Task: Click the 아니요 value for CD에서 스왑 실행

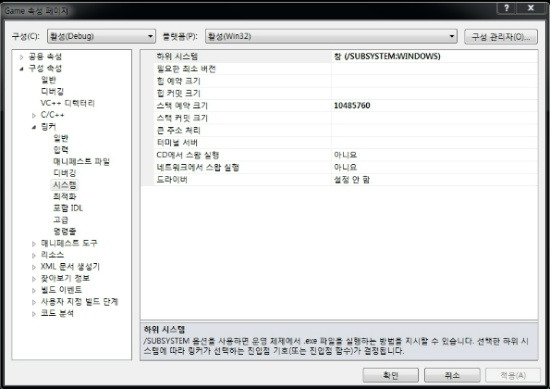Action: [x=345, y=155]
